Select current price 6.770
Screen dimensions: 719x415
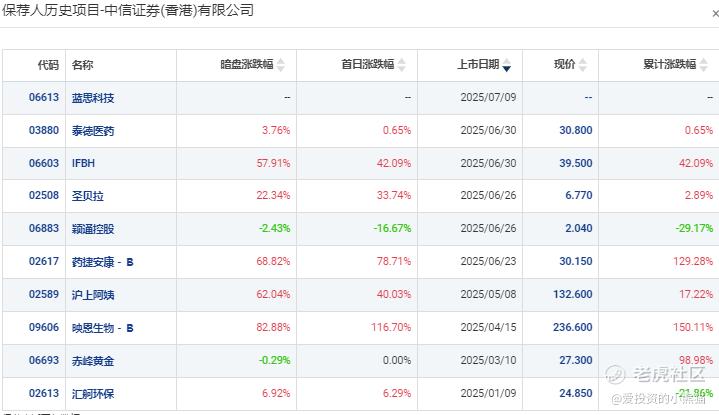(579, 195)
